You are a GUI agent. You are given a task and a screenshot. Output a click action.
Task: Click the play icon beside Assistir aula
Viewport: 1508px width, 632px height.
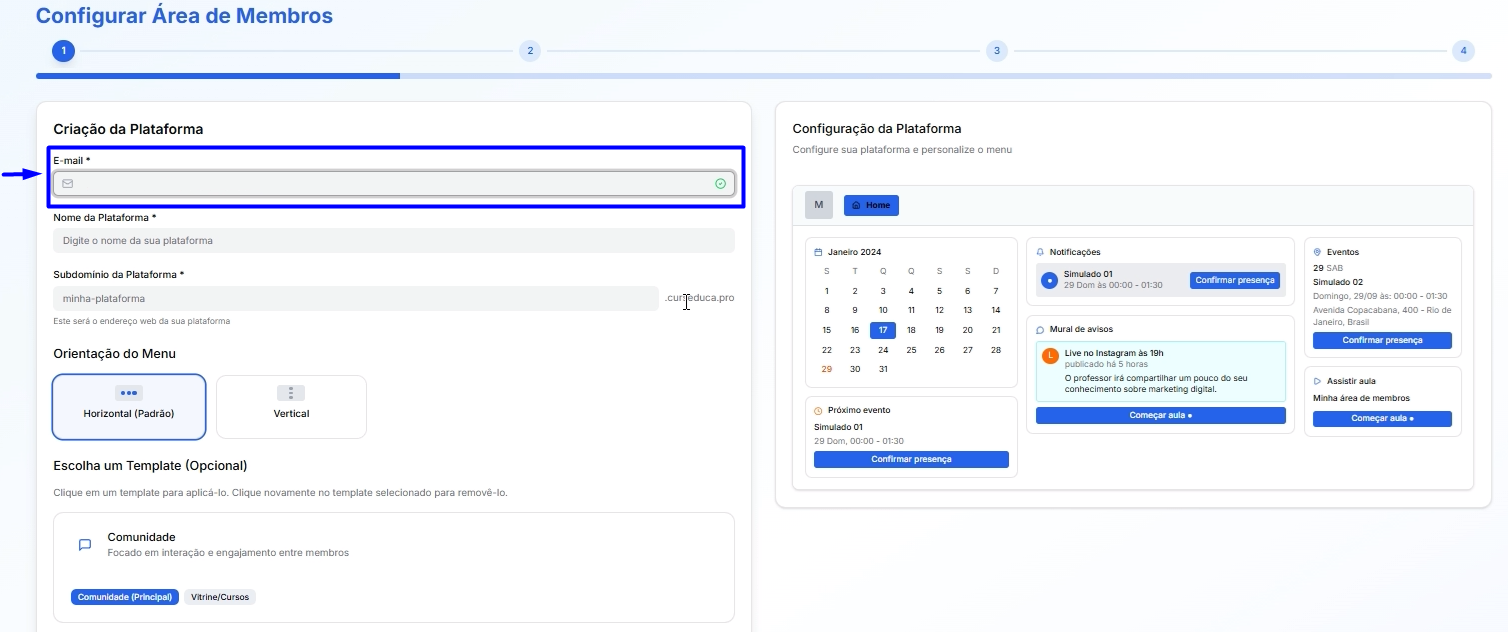tap(1317, 381)
